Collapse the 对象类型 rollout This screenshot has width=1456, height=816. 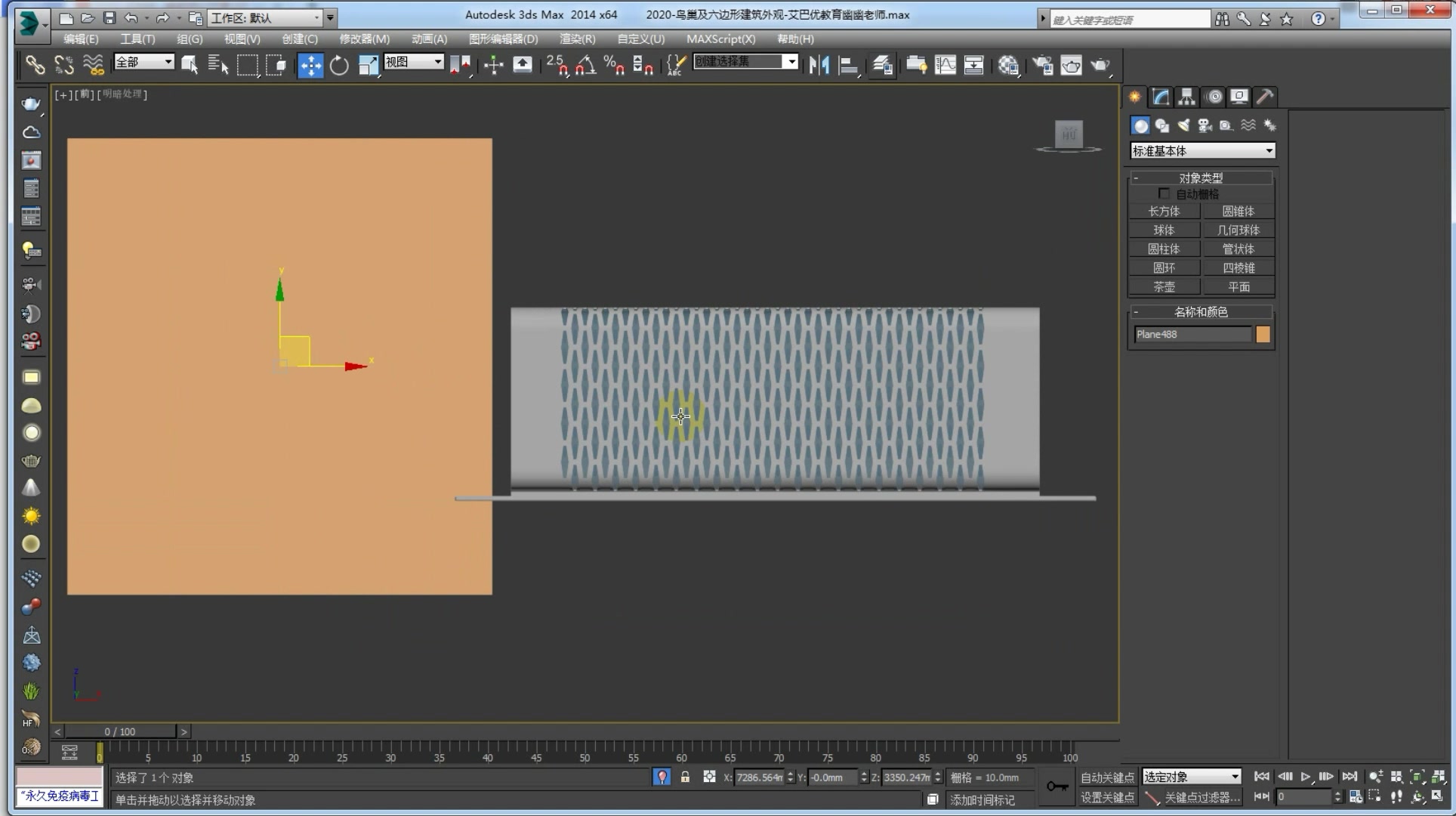[x=1201, y=178]
